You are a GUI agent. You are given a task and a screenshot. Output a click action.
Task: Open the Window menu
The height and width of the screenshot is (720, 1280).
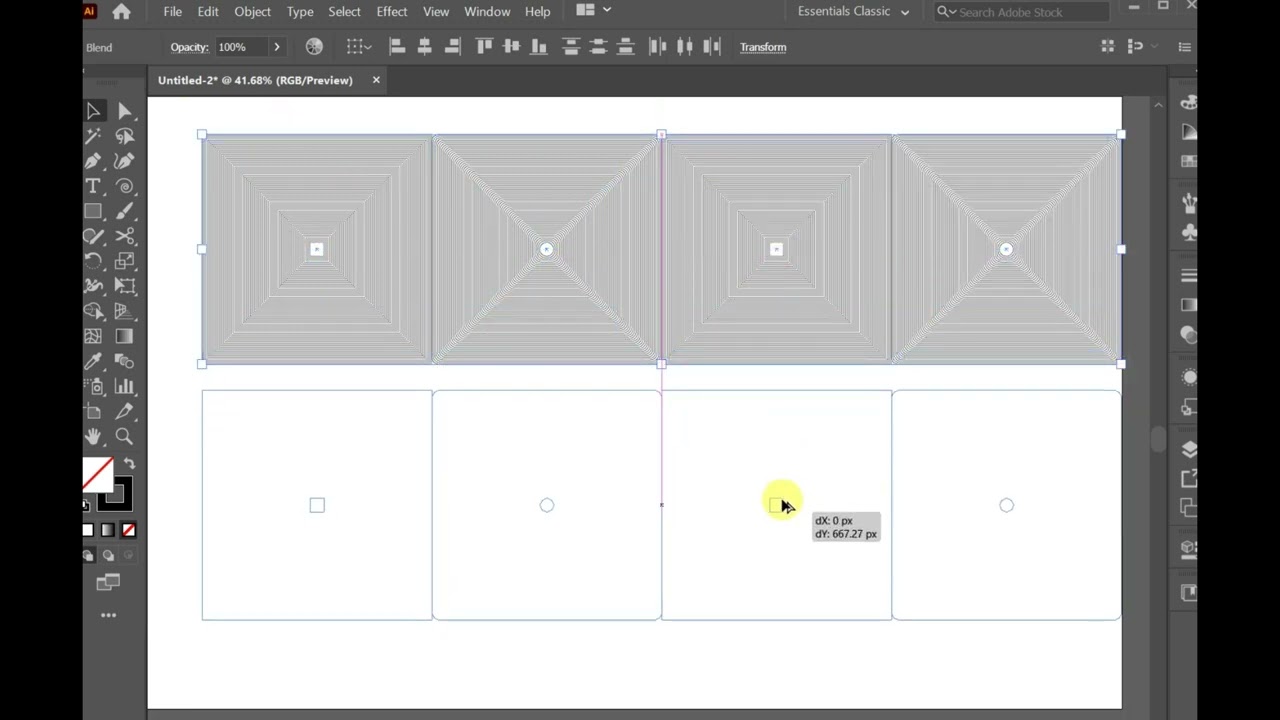point(487,11)
